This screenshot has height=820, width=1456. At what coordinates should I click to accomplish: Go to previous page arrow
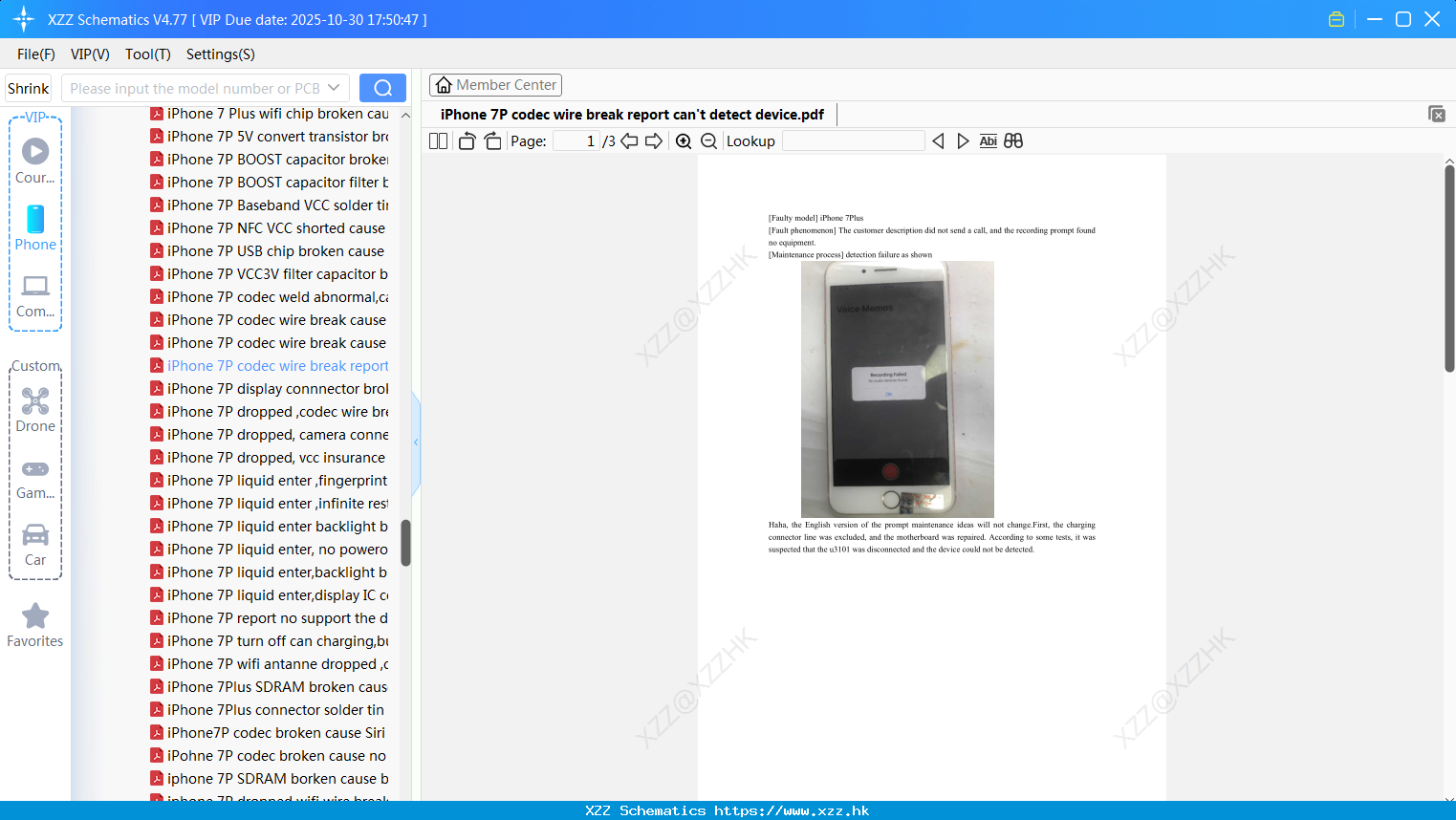(x=629, y=140)
